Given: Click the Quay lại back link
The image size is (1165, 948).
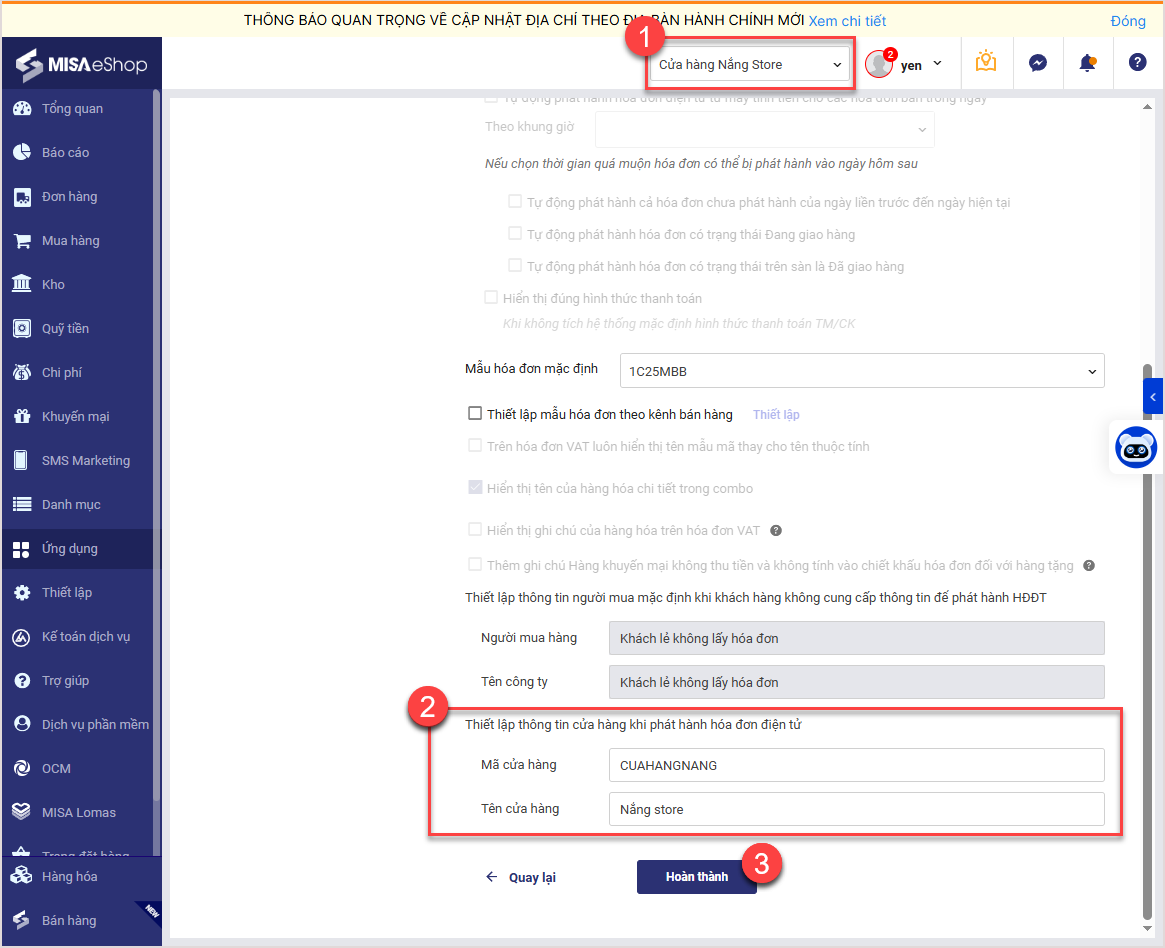Looking at the screenshot, I should pyautogui.click(x=521, y=877).
